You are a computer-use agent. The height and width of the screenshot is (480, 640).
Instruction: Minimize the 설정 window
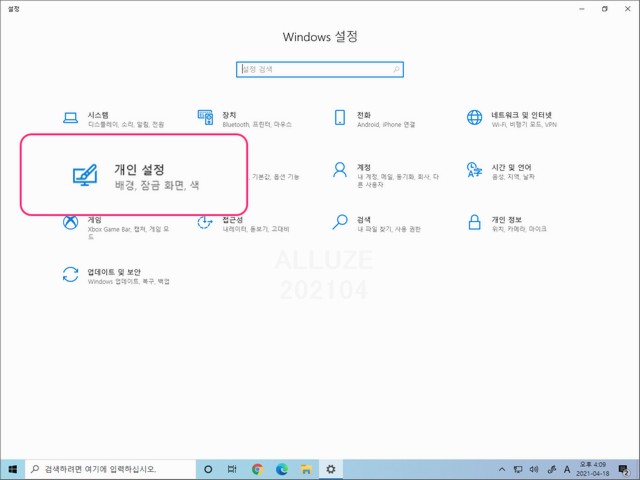pyautogui.click(x=582, y=9)
